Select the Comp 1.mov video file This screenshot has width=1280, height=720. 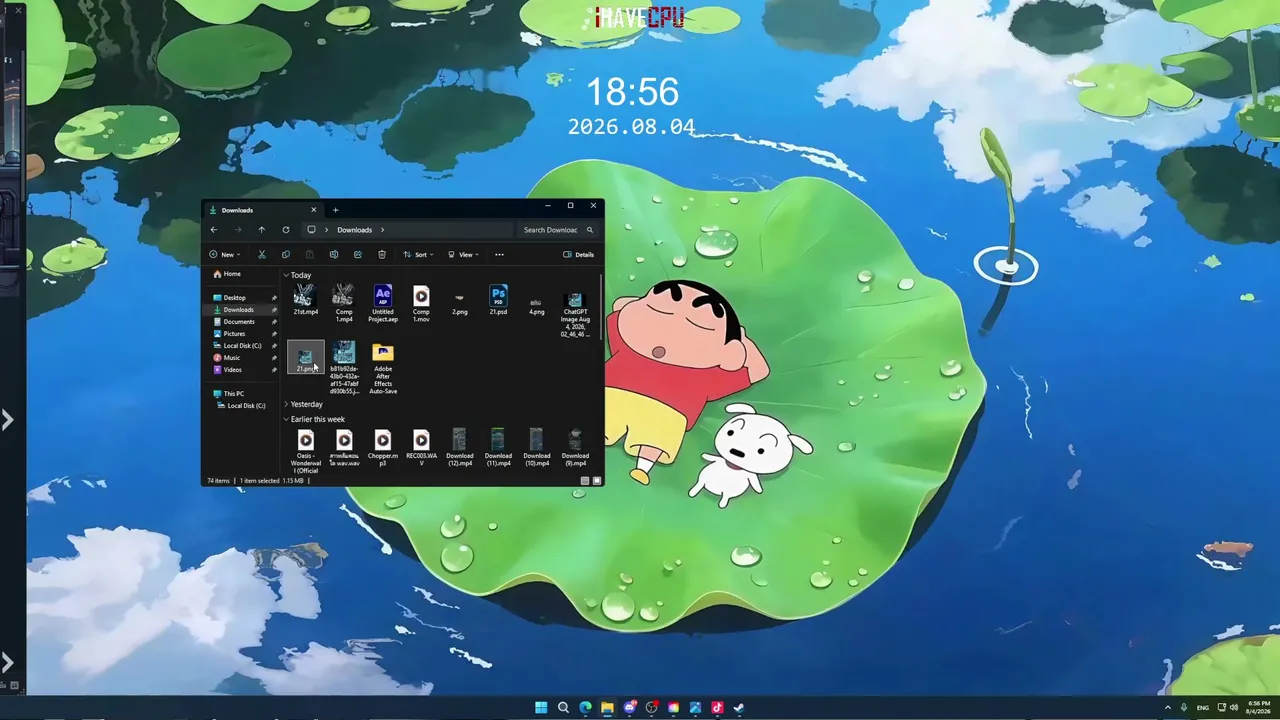421,303
